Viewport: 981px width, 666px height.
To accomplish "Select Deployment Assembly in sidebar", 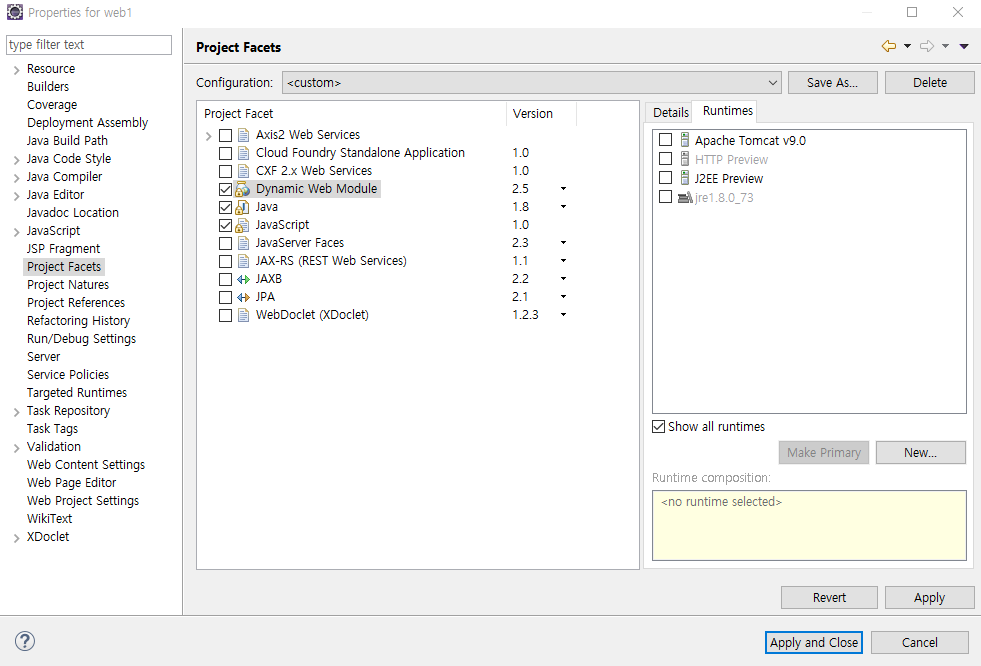I will [87, 123].
